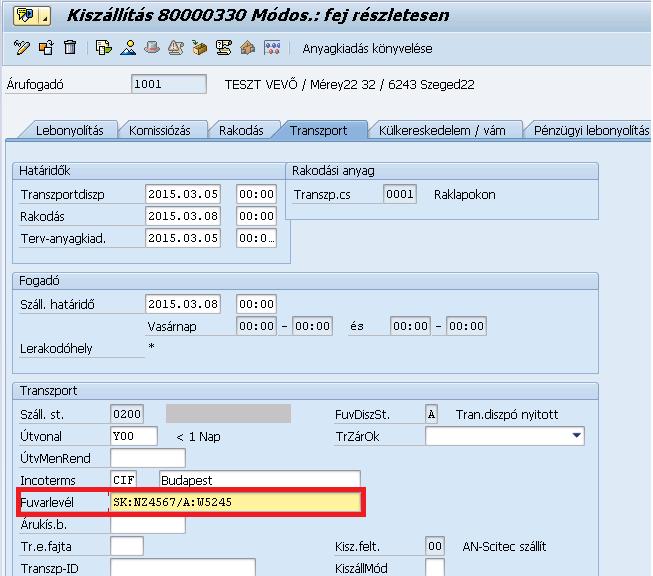Click the Terv-anyagkiad. time field

click(256, 238)
